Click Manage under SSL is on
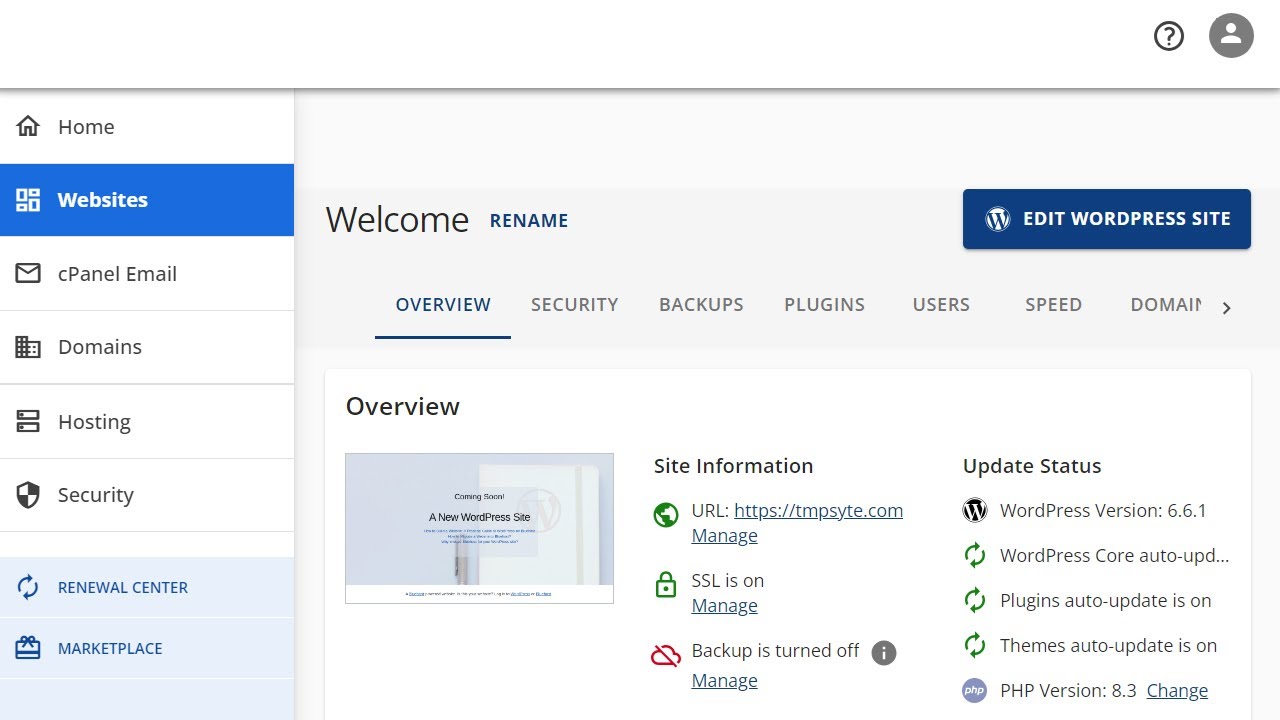This screenshot has width=1280, height=720. [x=725, y=605]
